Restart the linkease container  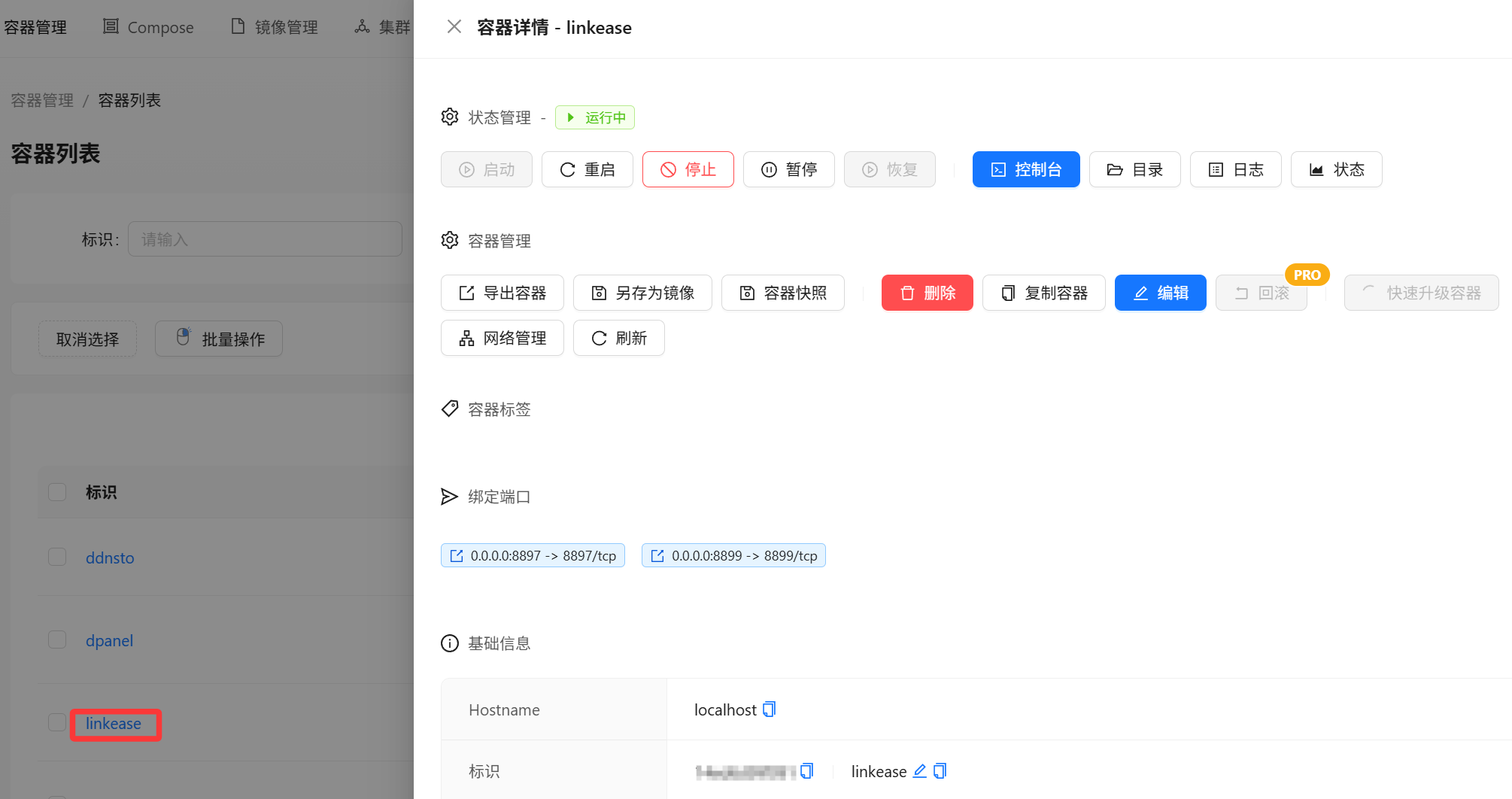pos(587,169)
